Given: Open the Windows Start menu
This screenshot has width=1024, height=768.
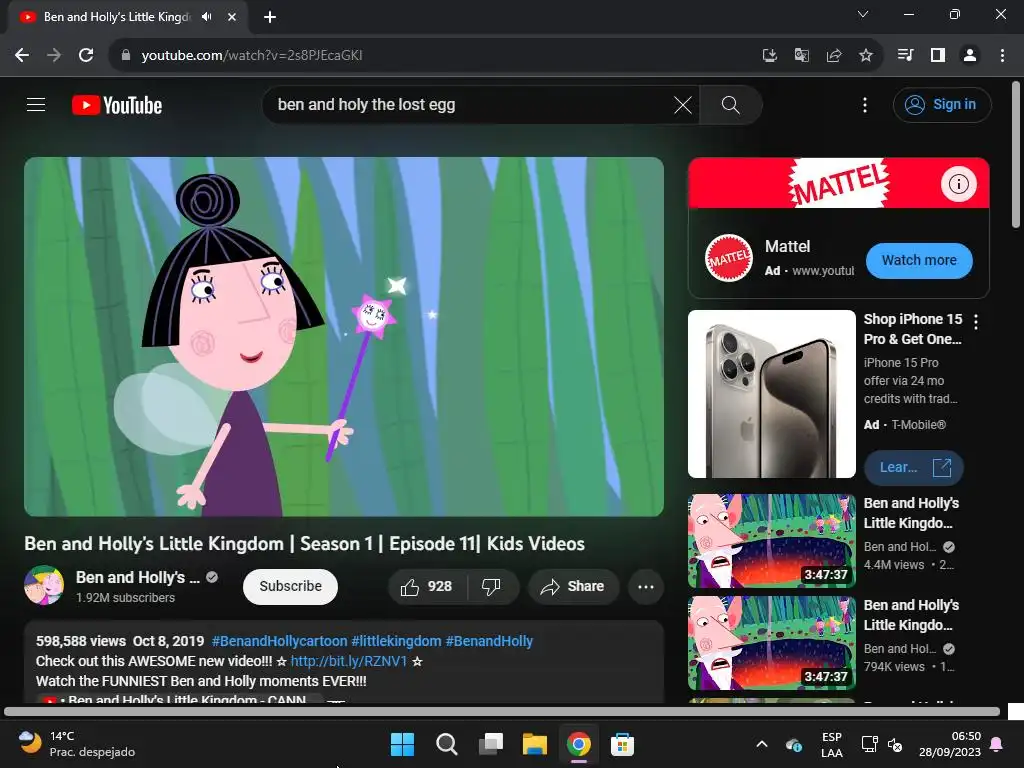Looking at the screenshot, I should tap(402, 744).
